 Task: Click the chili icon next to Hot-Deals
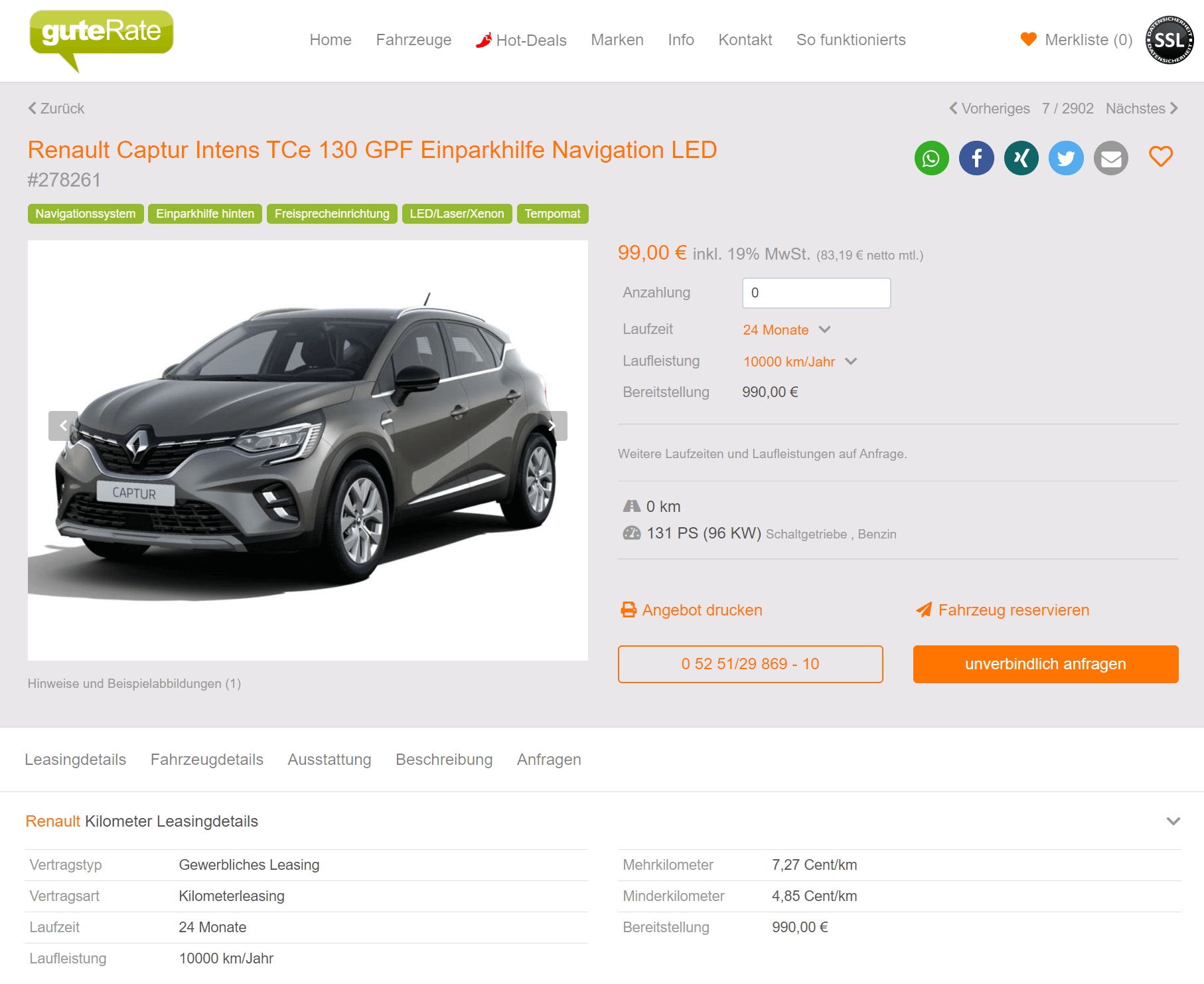coord(484,40)
